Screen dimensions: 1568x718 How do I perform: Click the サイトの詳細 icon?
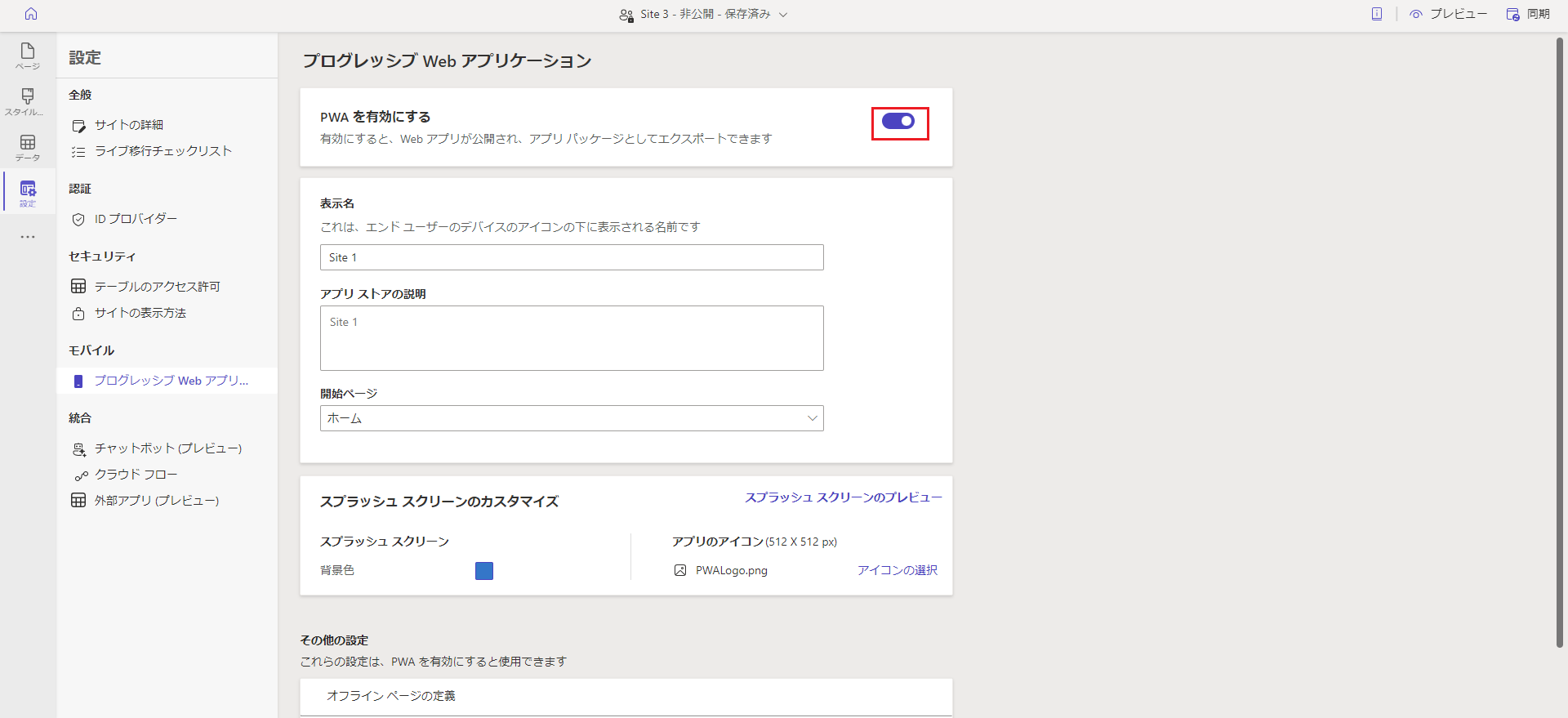pos(78,126)
